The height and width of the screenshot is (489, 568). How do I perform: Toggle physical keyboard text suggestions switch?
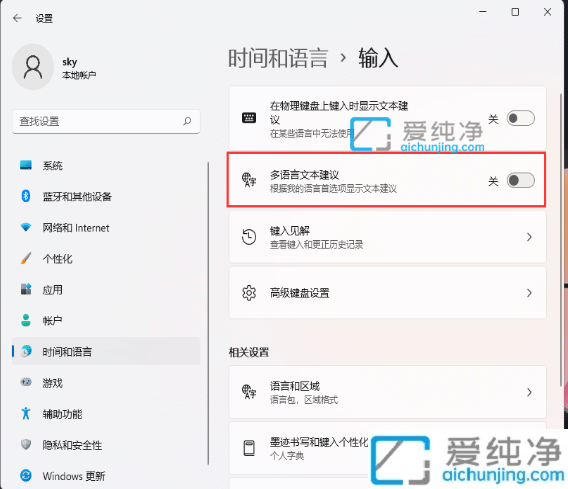(521, 118)
